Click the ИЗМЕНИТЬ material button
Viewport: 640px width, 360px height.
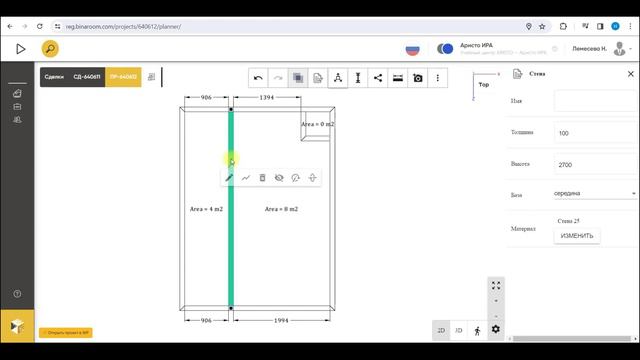pos(577,236)
